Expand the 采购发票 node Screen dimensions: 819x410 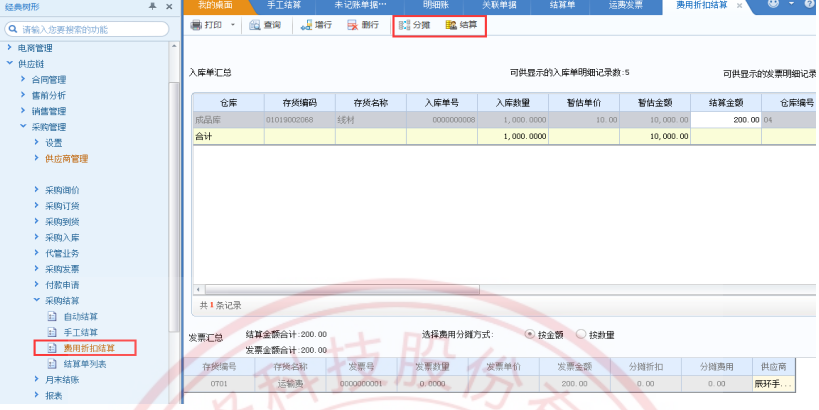[x=37, y=268]
